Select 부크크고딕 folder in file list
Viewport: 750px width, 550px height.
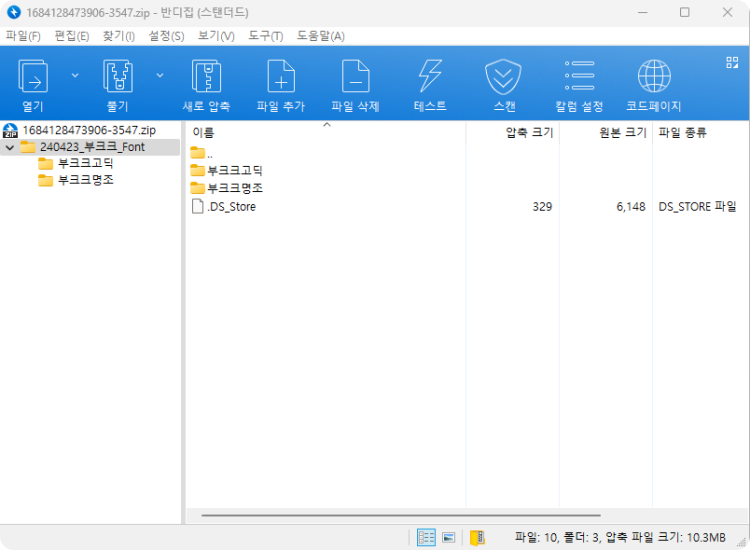coord(226,170)
